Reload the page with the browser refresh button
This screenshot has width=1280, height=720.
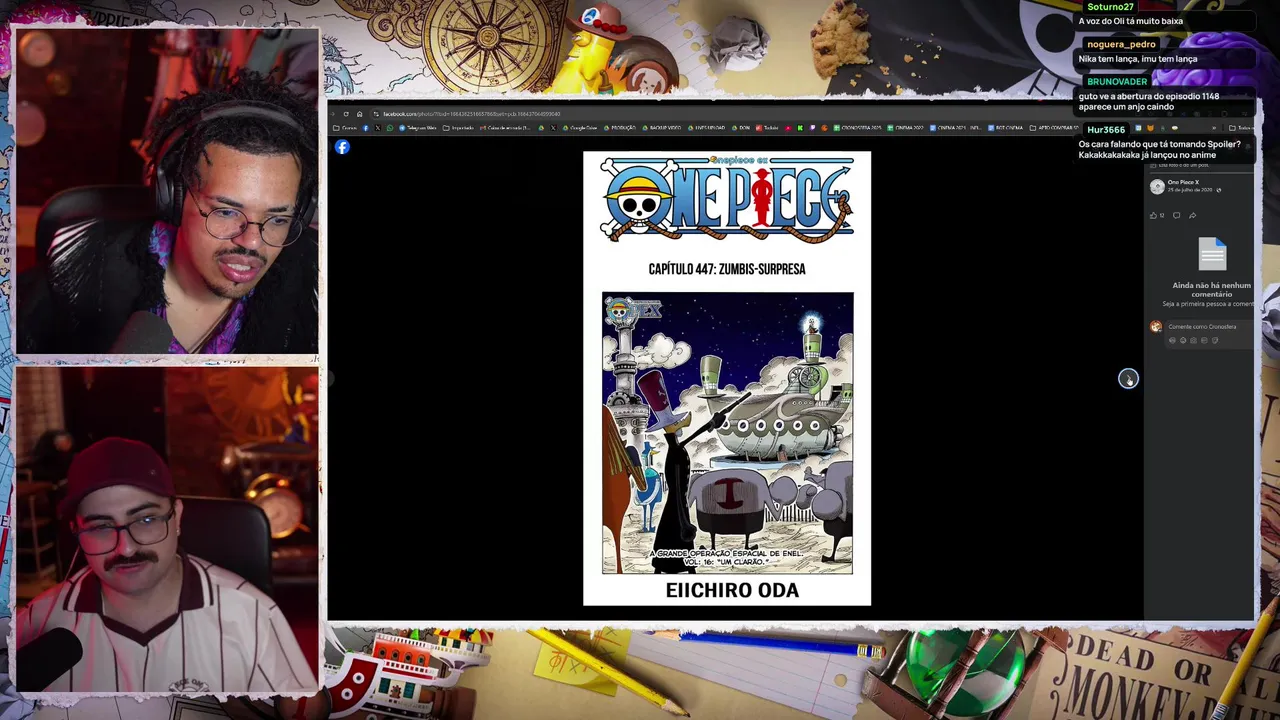tap(346, 114)
